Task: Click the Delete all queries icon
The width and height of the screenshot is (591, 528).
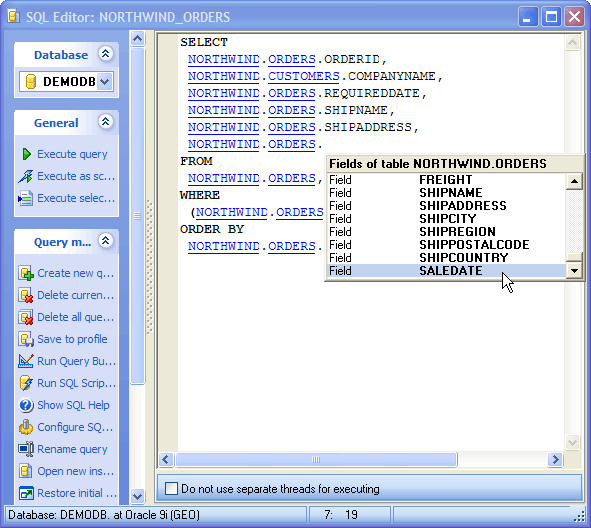Action: click(x=26, y=317)
